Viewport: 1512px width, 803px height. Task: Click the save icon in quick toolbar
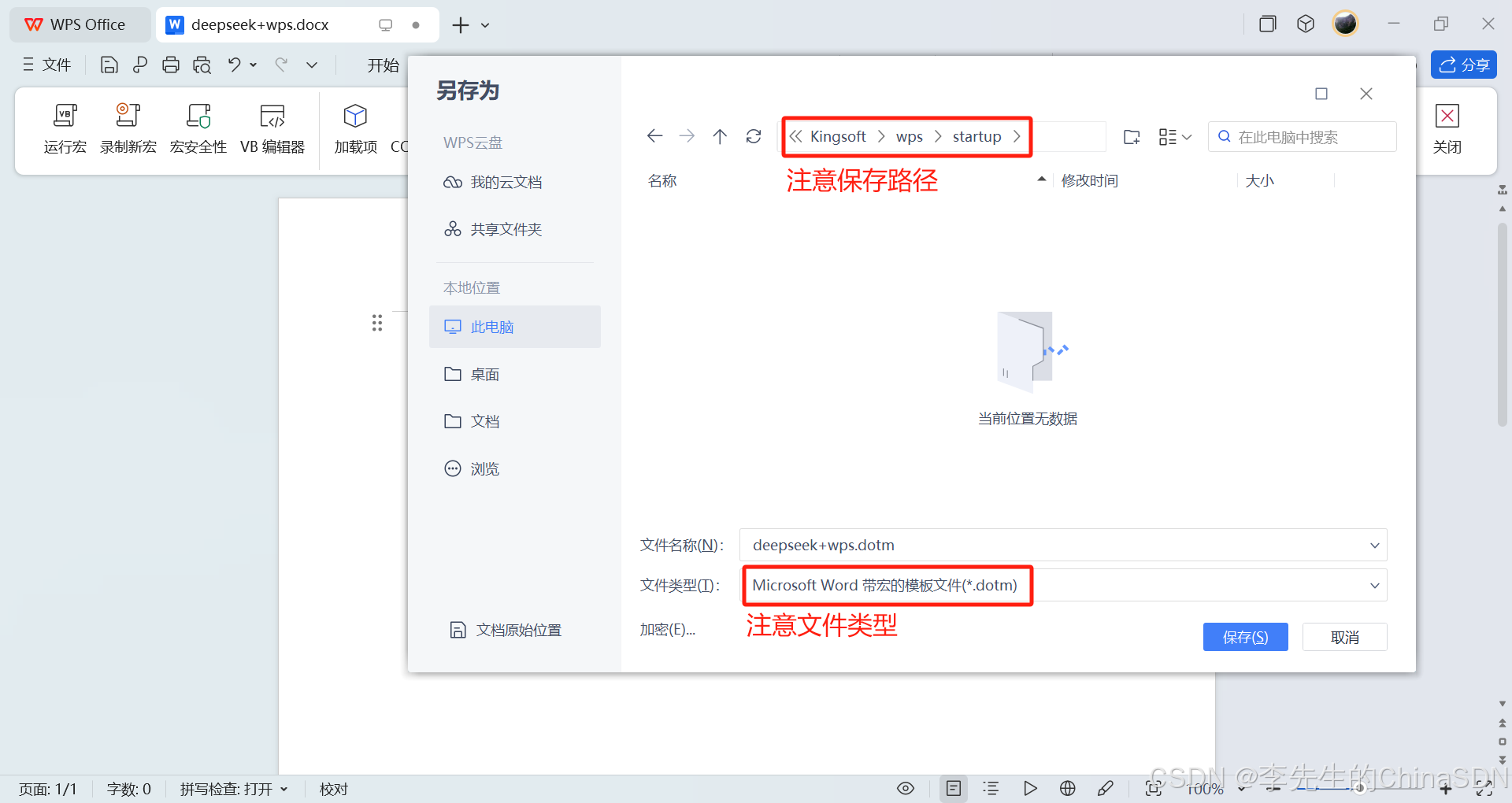[109, 65]
